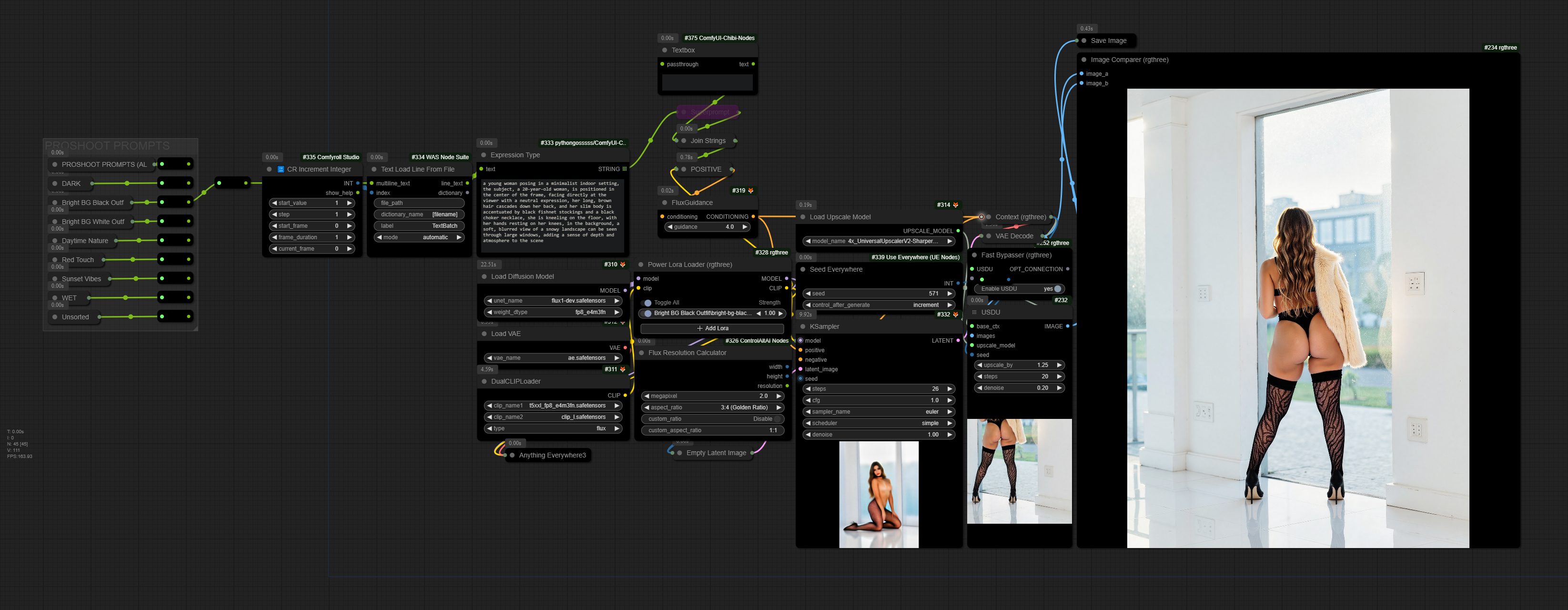Screen dimensions: 1568x610
Task: Collapse the Flux Resolution Calculator node dot
Action: [x=642, y=353]
